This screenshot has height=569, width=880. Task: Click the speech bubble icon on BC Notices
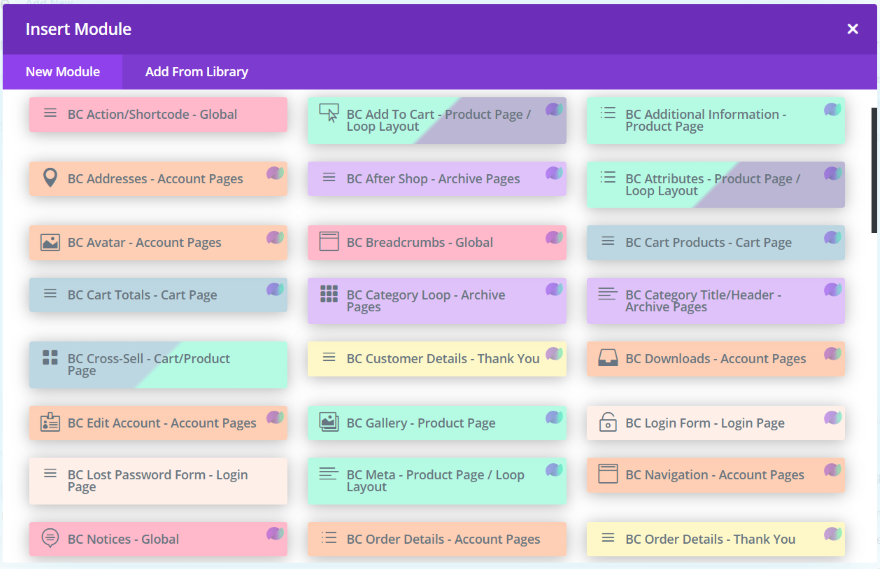(50, 538)
